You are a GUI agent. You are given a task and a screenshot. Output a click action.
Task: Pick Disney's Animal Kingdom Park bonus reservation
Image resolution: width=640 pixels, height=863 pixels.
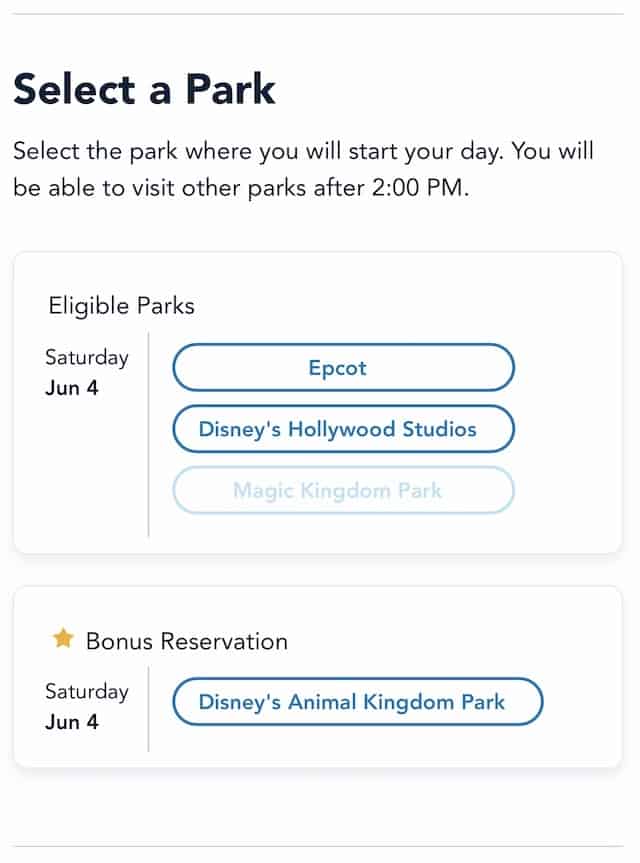click(x=358, y=702)
